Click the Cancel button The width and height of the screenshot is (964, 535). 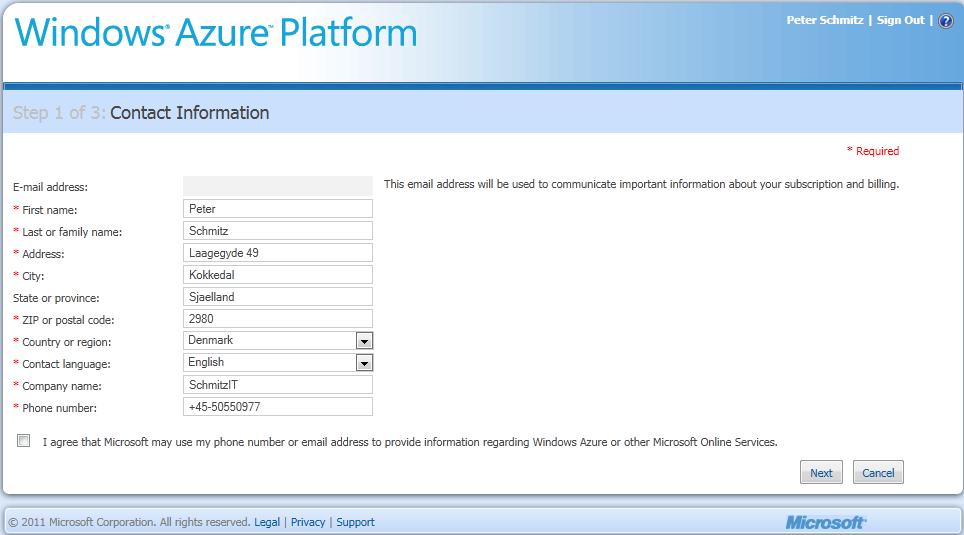878,472
